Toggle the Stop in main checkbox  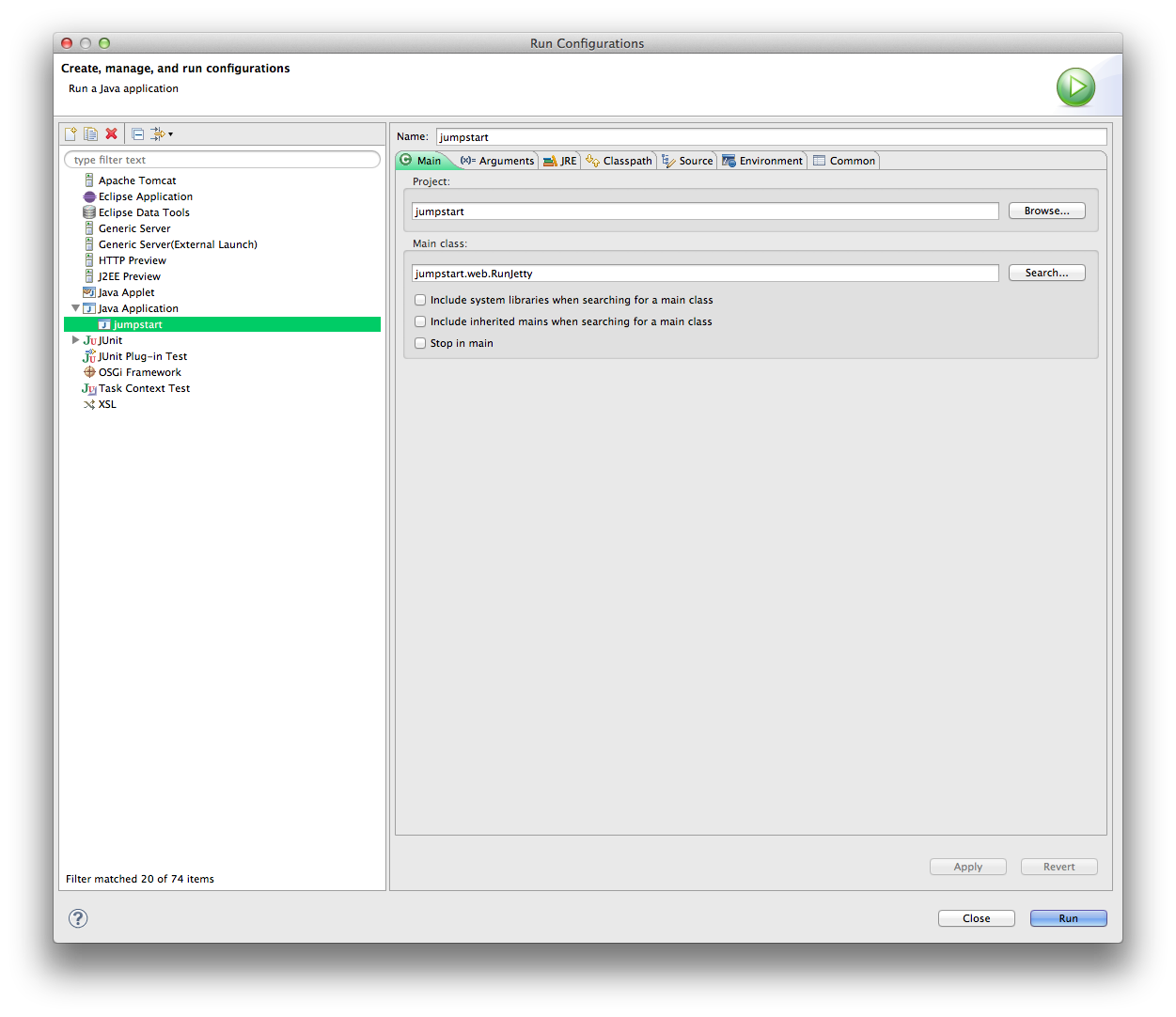(420, 343)
